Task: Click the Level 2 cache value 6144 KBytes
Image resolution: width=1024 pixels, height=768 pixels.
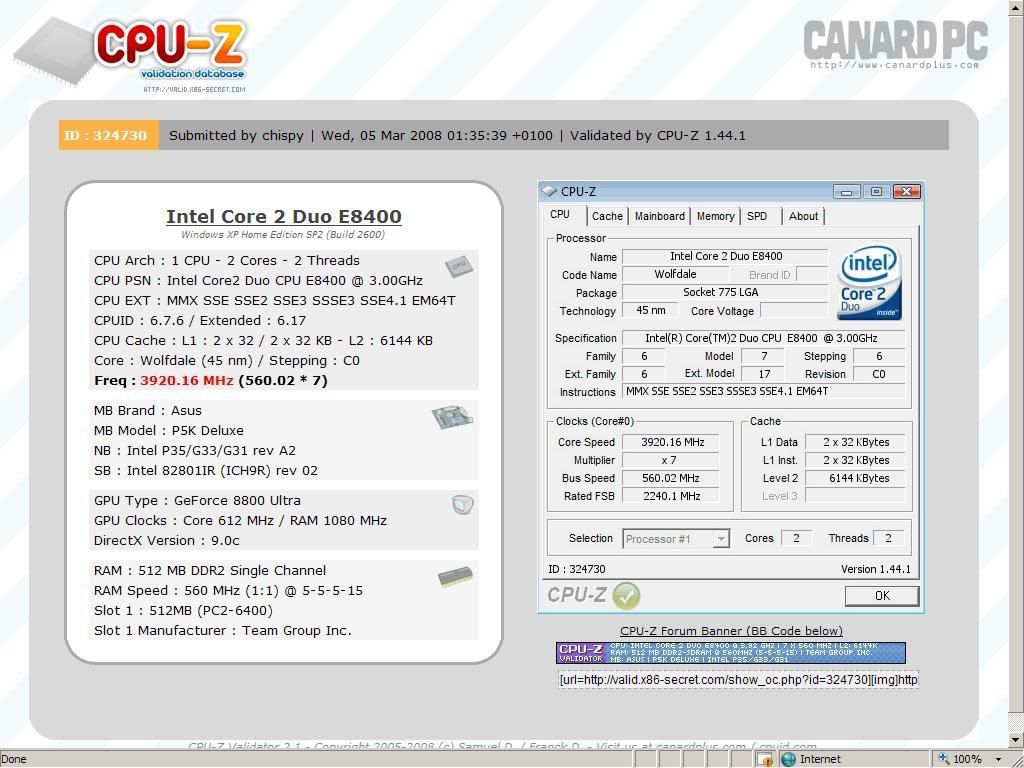Action: pyautogui.click(x=856, y=478)
